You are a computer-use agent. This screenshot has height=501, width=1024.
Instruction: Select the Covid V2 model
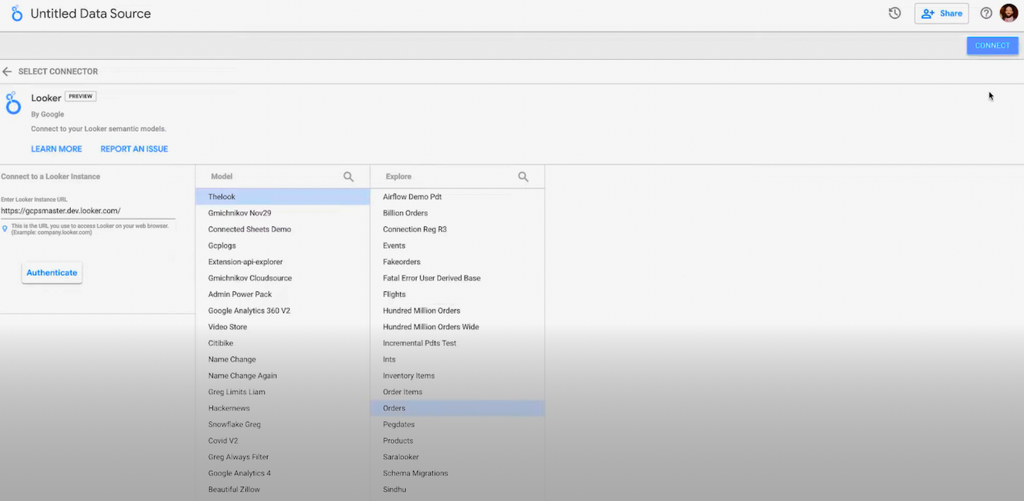point(282,440)
